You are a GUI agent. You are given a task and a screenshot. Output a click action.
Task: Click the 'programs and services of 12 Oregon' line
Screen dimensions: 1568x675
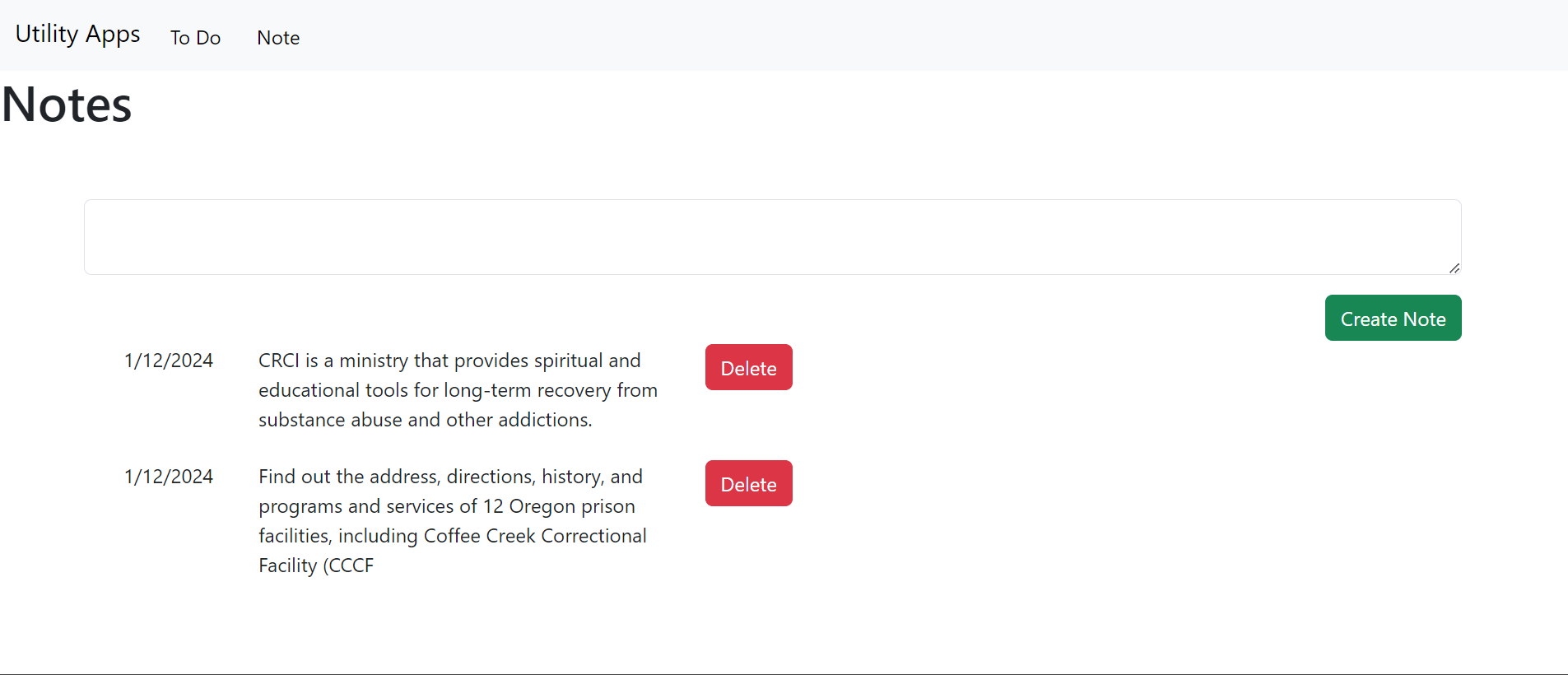447,506
